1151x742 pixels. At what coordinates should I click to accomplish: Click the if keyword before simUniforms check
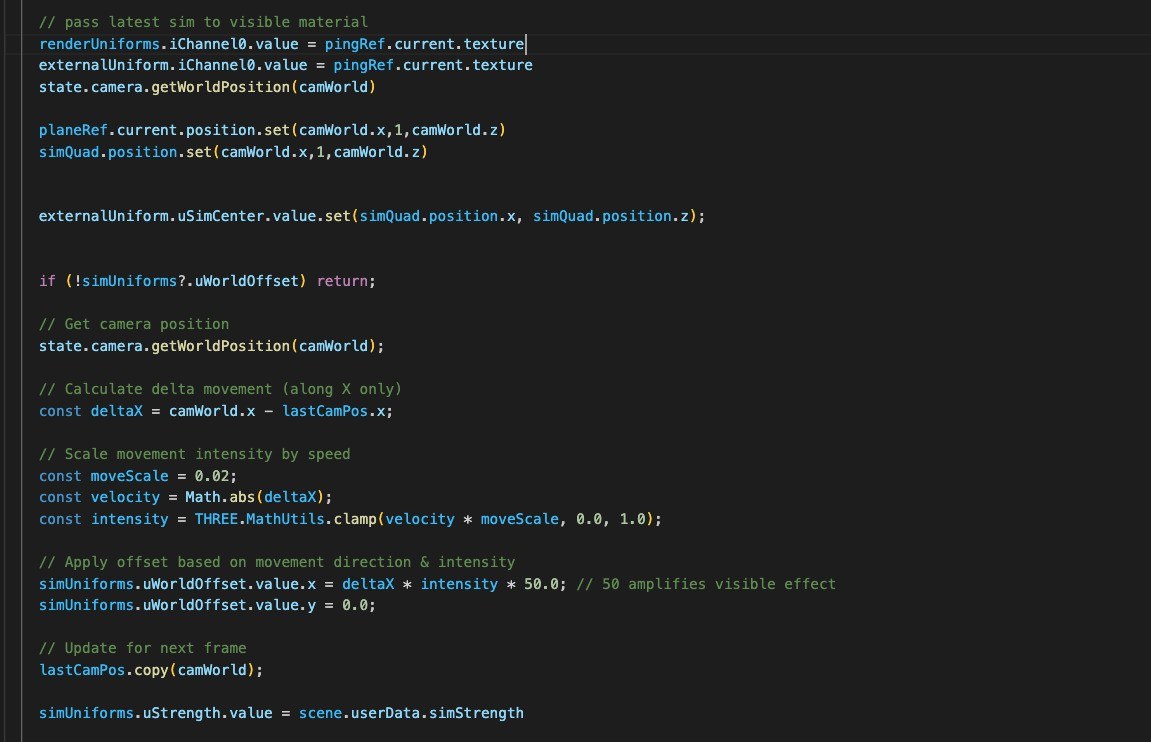[47, 281]
